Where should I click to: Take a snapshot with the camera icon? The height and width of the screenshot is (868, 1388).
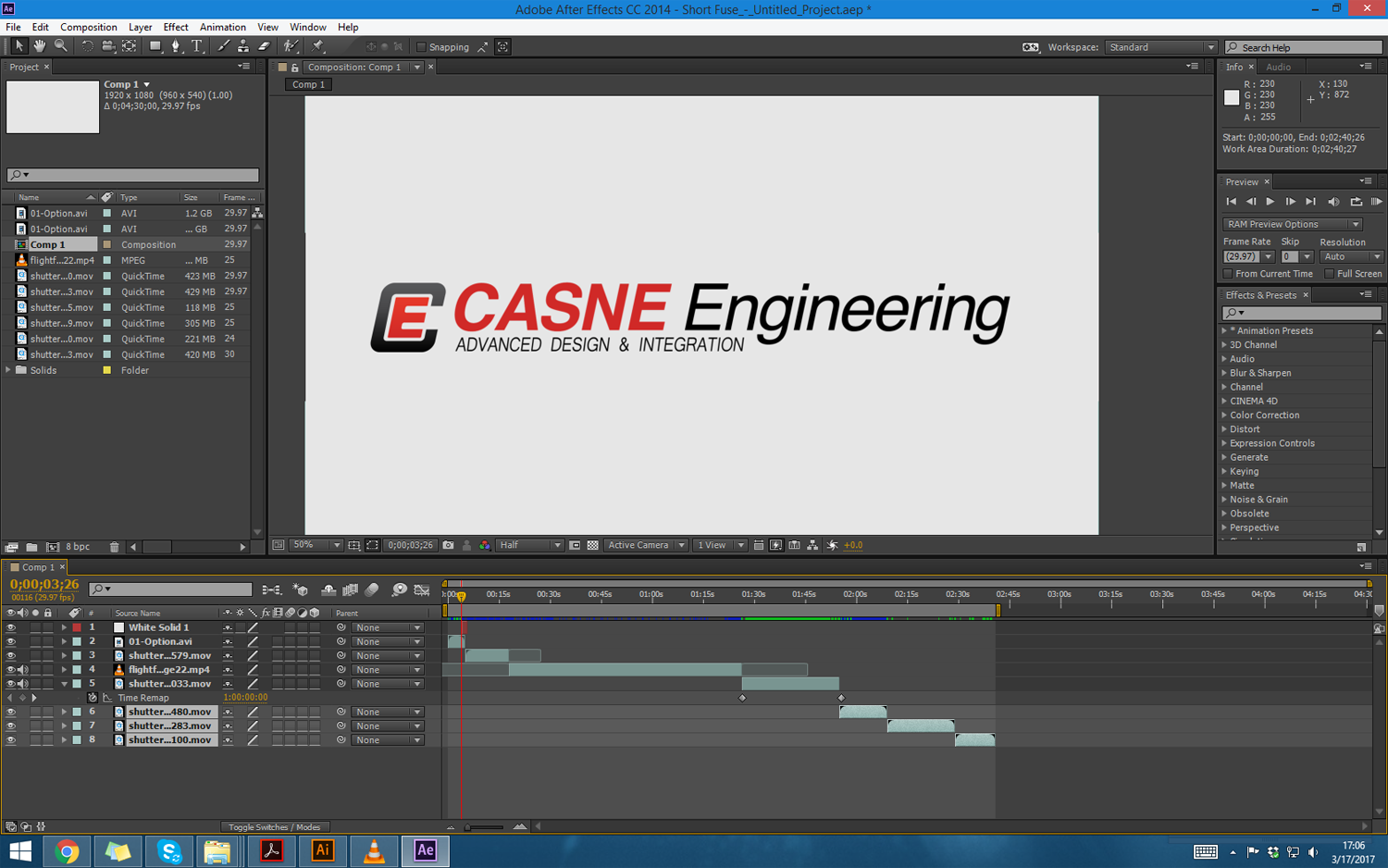click(449, 546)
